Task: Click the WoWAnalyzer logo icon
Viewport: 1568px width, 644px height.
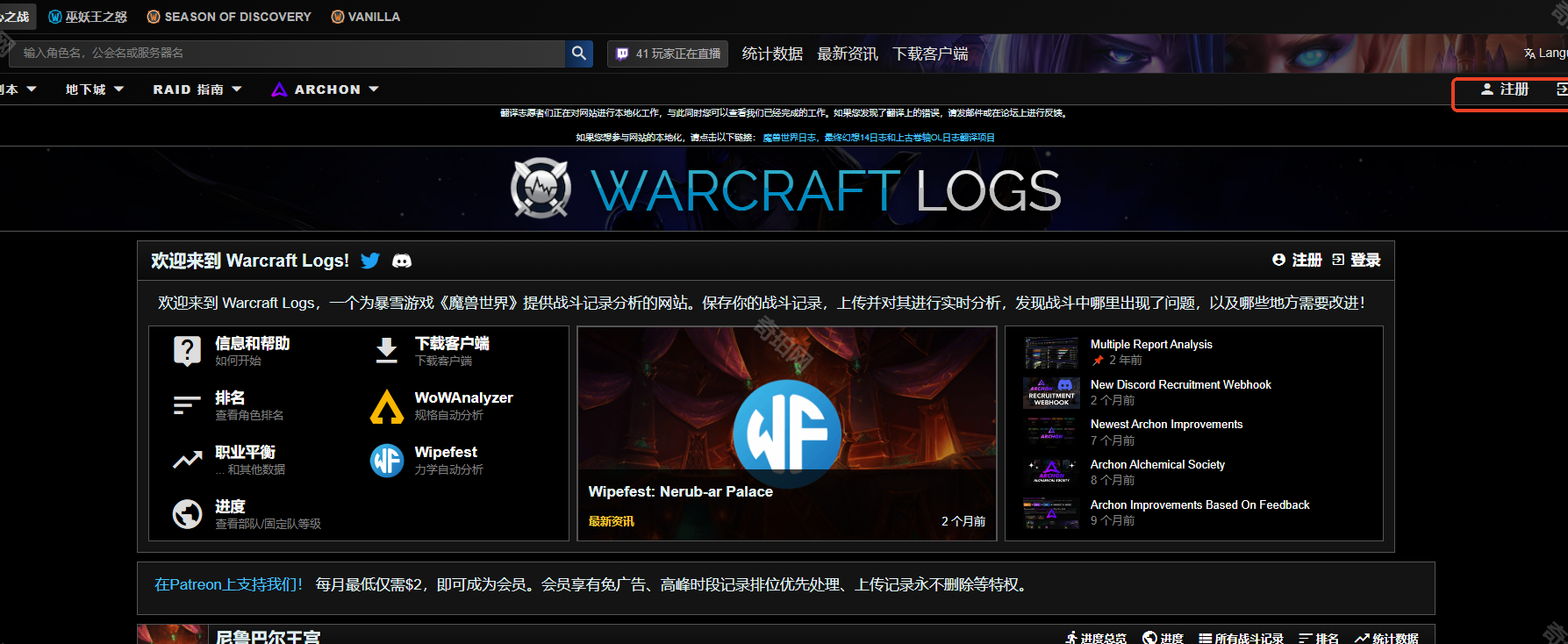Action: pos(387,406)
